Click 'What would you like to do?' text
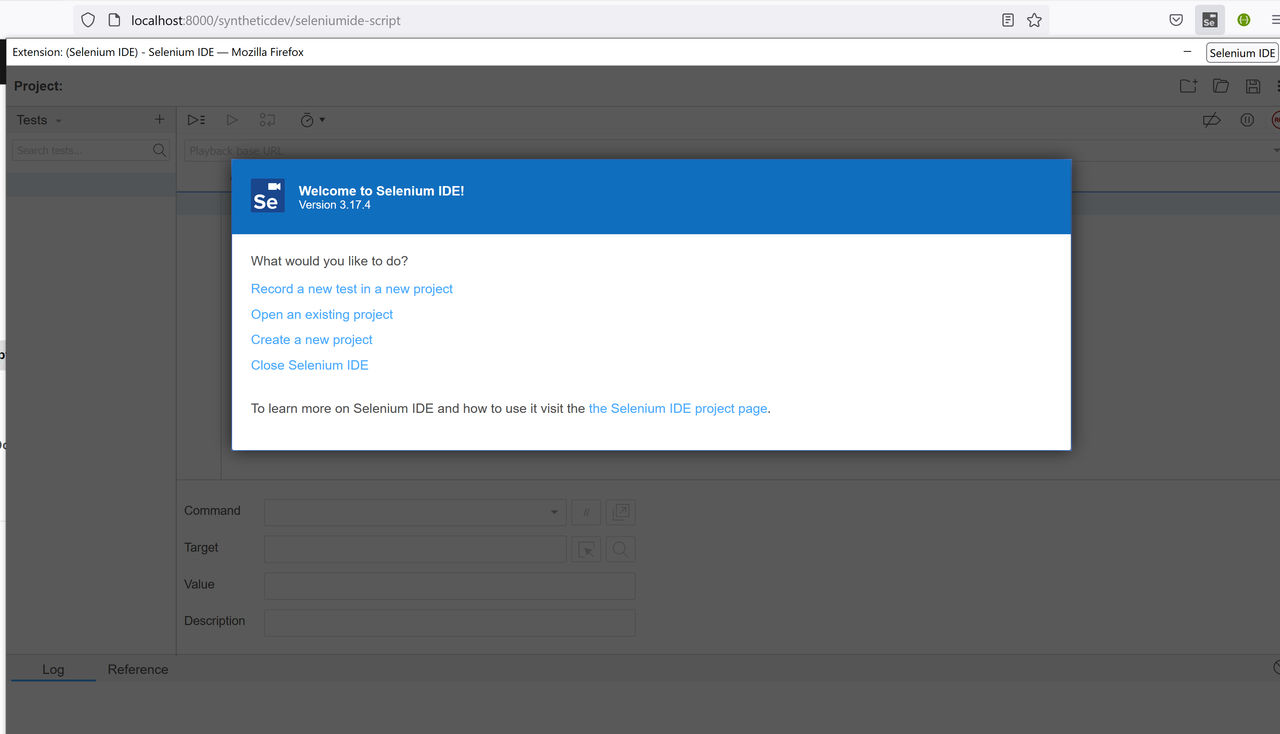 pos(329,261)
